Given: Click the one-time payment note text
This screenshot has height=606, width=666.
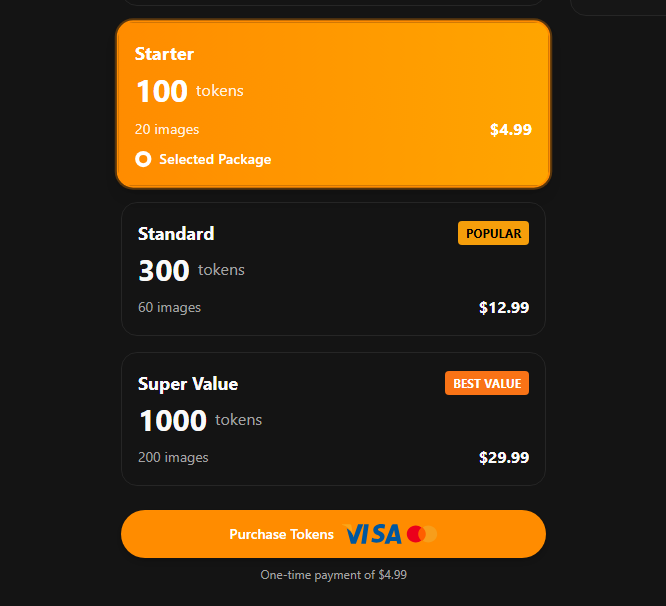Looking at the screenshot, I should [333, 575].
